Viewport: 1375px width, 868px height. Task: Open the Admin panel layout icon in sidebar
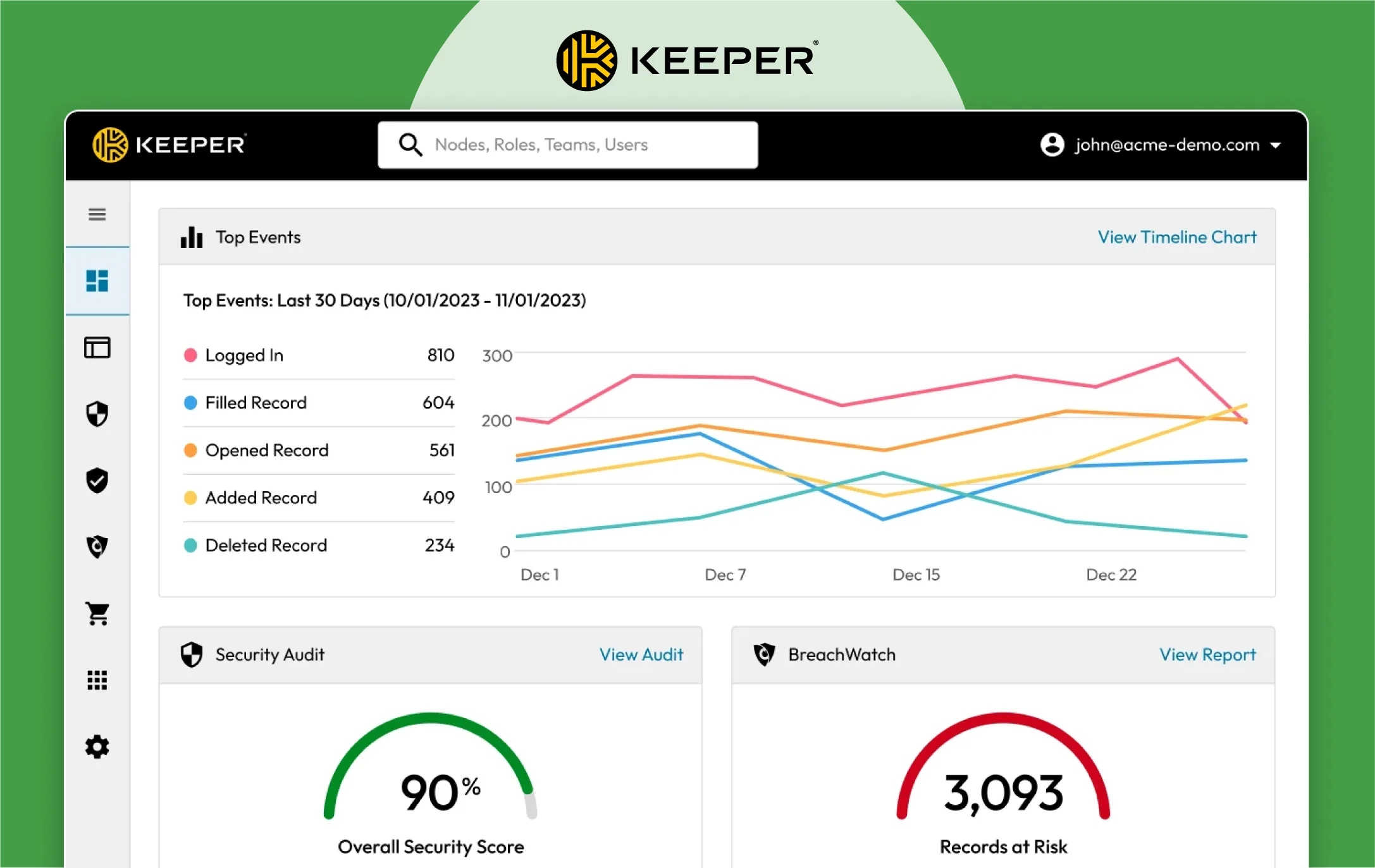click(x=97, y=347)
